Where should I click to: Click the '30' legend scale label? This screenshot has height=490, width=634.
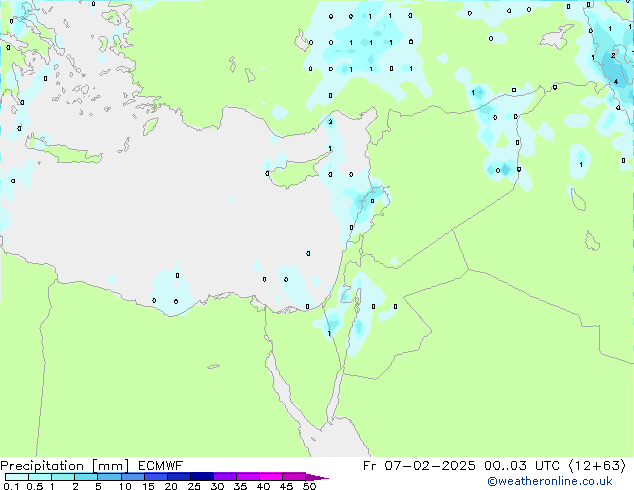pyautogui.click(x=217, y=486)
